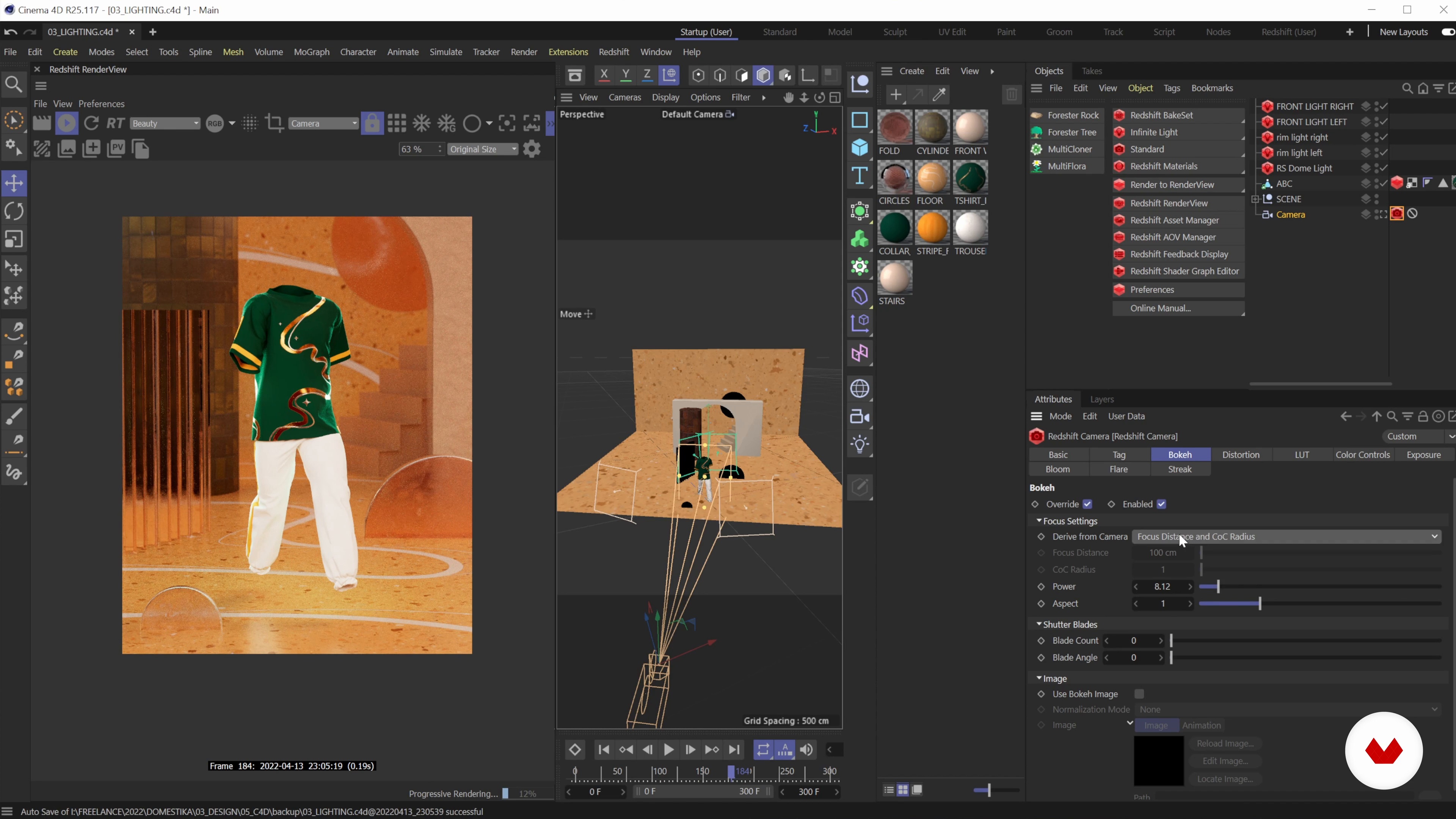Select the Rotate tool
Screen dimensions: 1456x819
coord(14,212)
